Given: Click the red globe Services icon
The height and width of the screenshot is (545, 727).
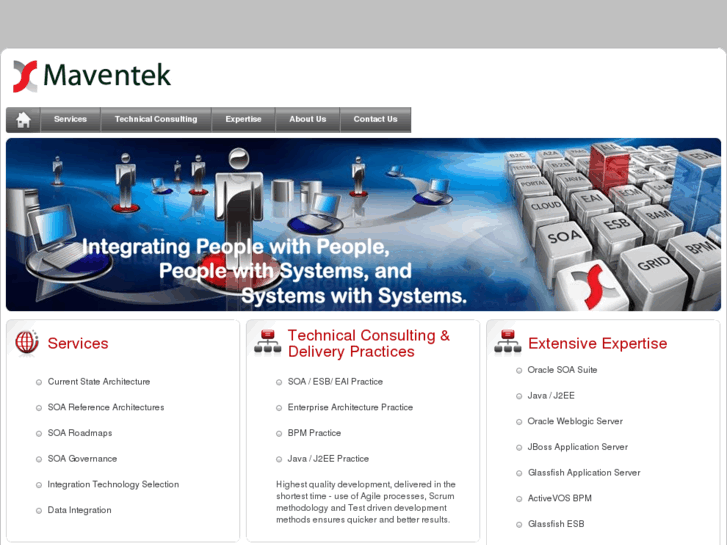Looking at the screenshot, I should (x=27, y=343).
